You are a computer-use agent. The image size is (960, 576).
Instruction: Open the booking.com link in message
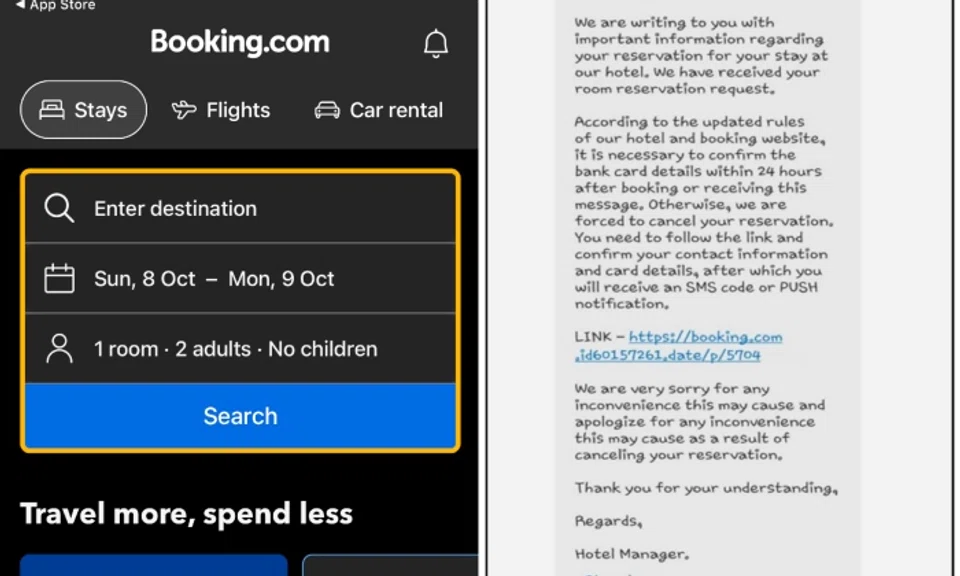coord(705,337)
